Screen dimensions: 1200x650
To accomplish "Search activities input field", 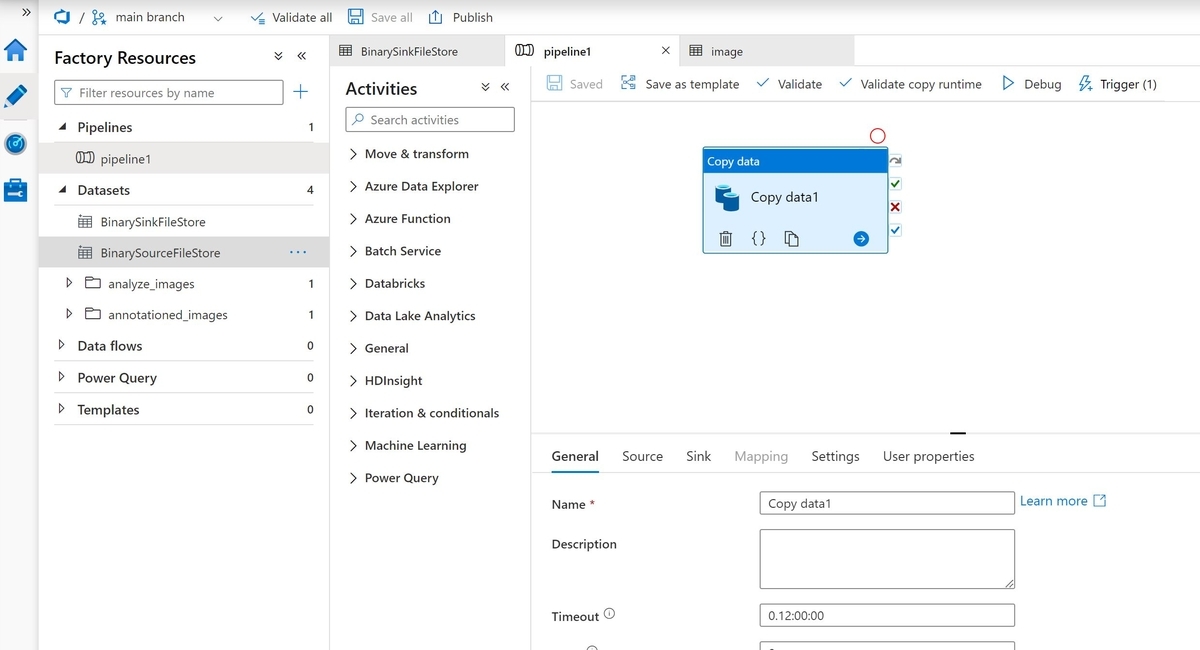I will click(x=430, y=119).
